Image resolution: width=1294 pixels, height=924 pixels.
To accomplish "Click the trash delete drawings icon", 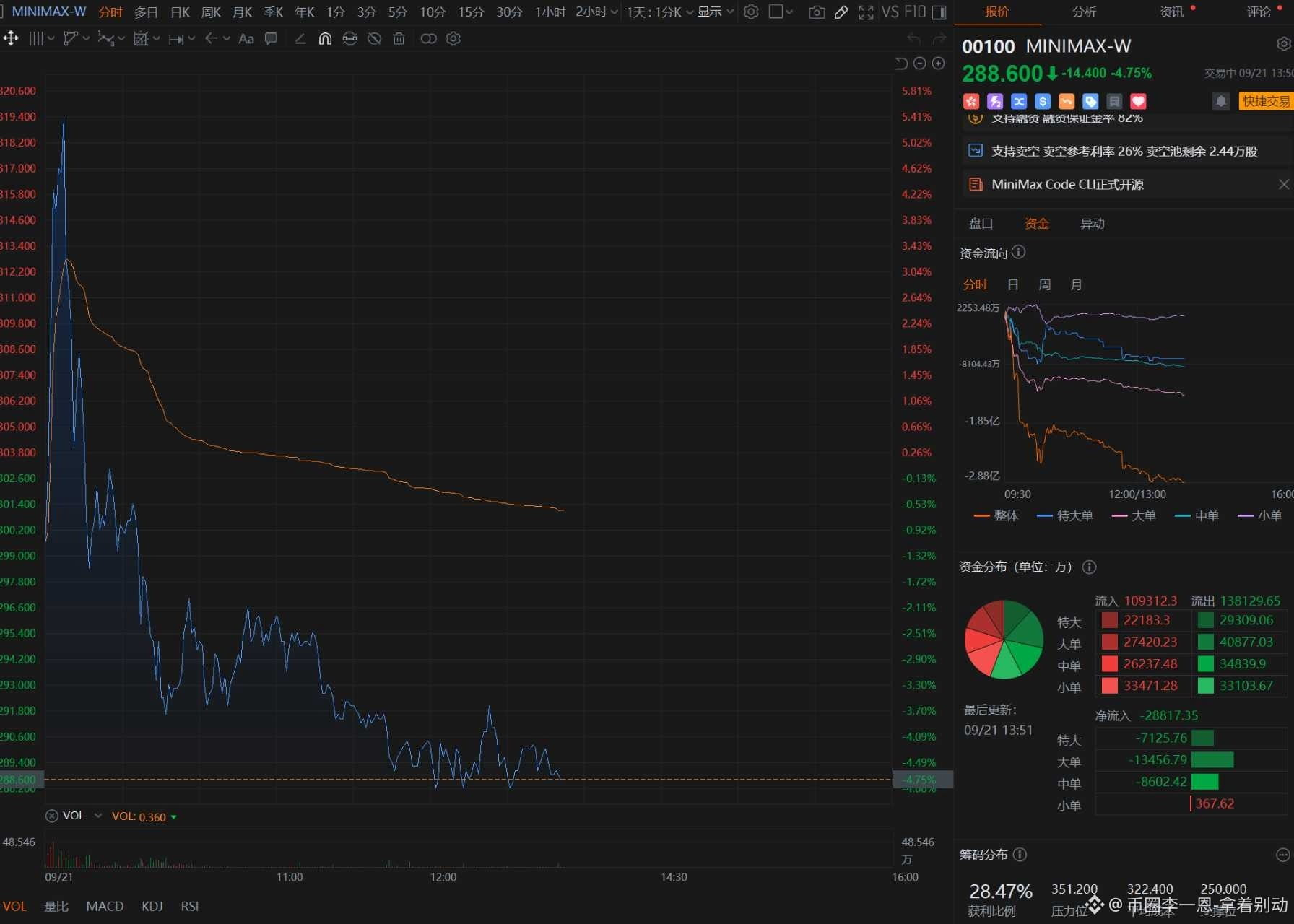I will tap(399, 39).
